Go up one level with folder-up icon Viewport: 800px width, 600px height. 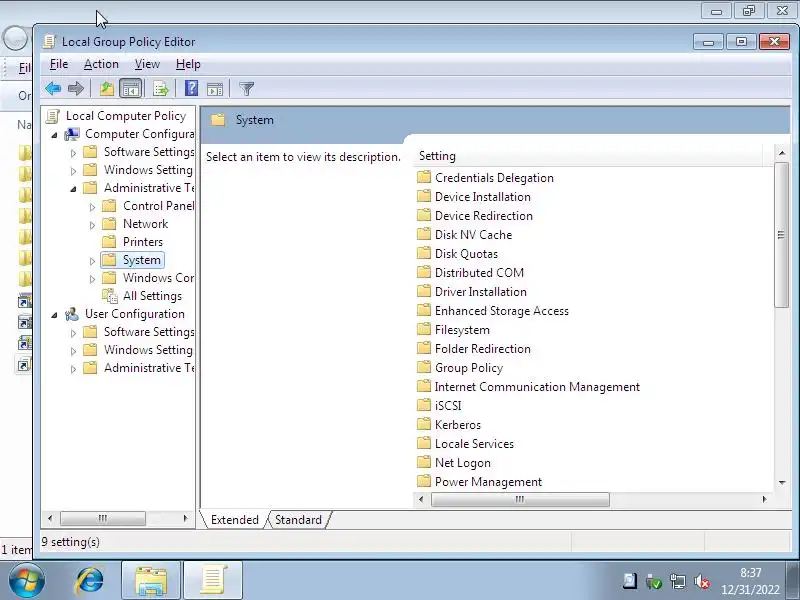(107, 89)
